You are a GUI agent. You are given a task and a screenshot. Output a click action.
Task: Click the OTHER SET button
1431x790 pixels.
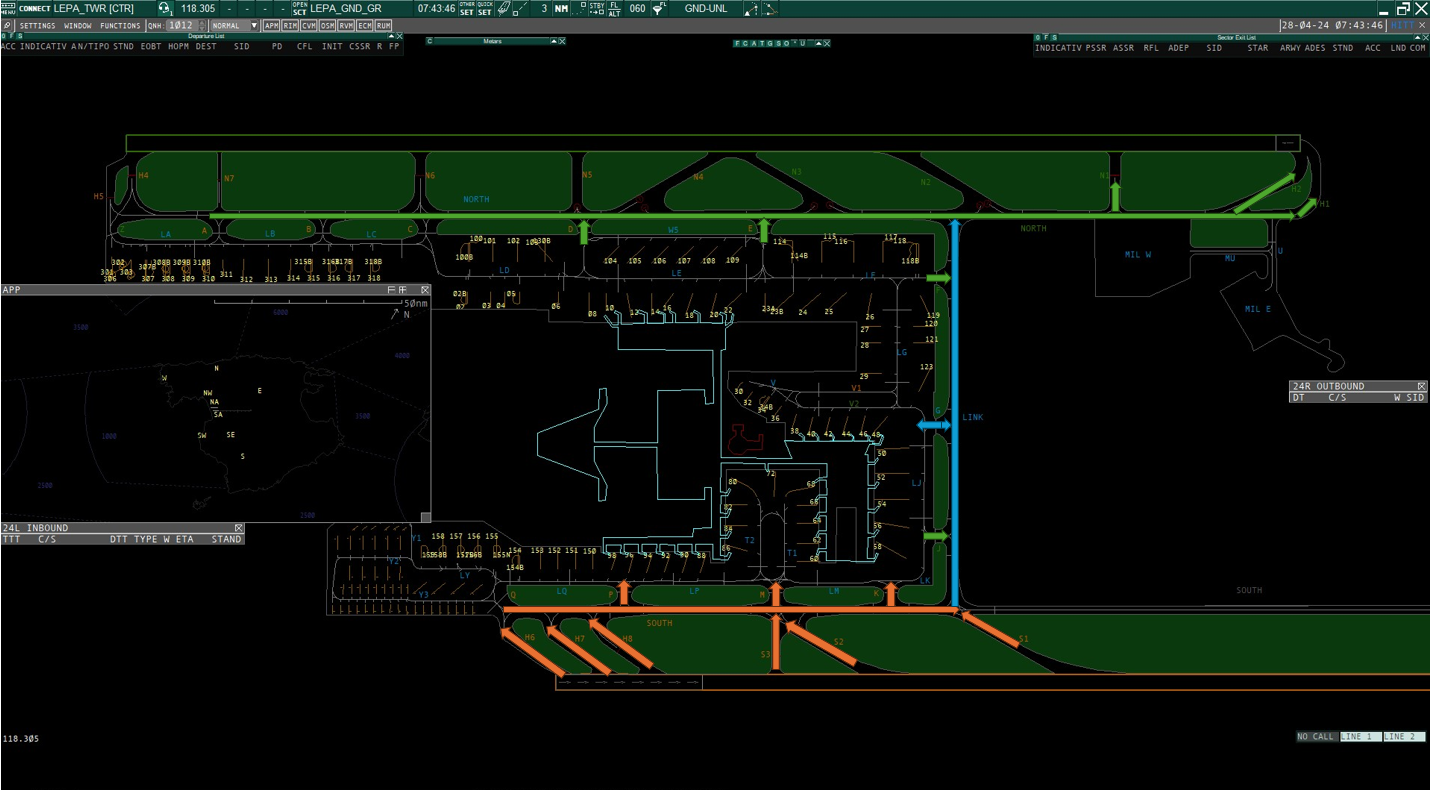coord(467,8)
